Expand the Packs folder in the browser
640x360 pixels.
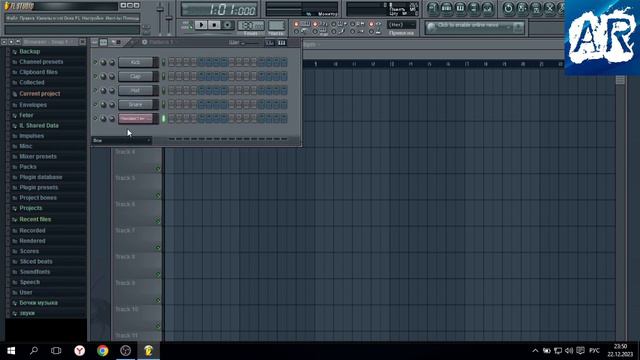pyautogui.click(x=28, y=167)
